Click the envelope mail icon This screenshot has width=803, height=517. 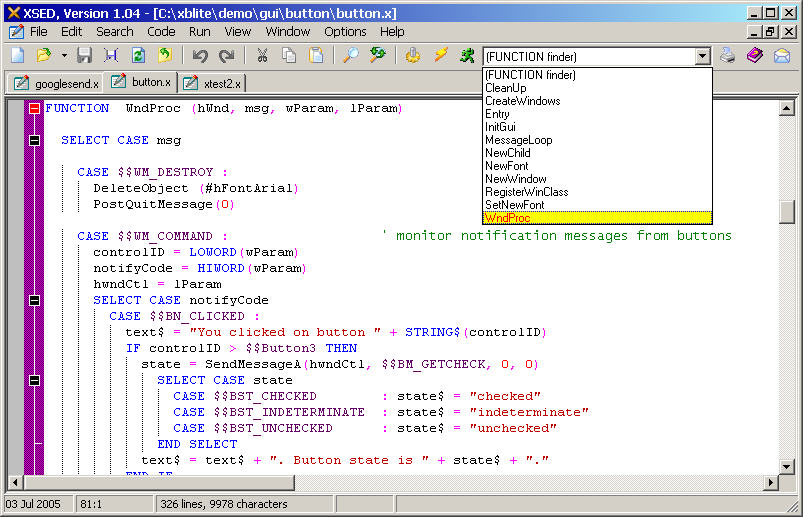[782, 55]
